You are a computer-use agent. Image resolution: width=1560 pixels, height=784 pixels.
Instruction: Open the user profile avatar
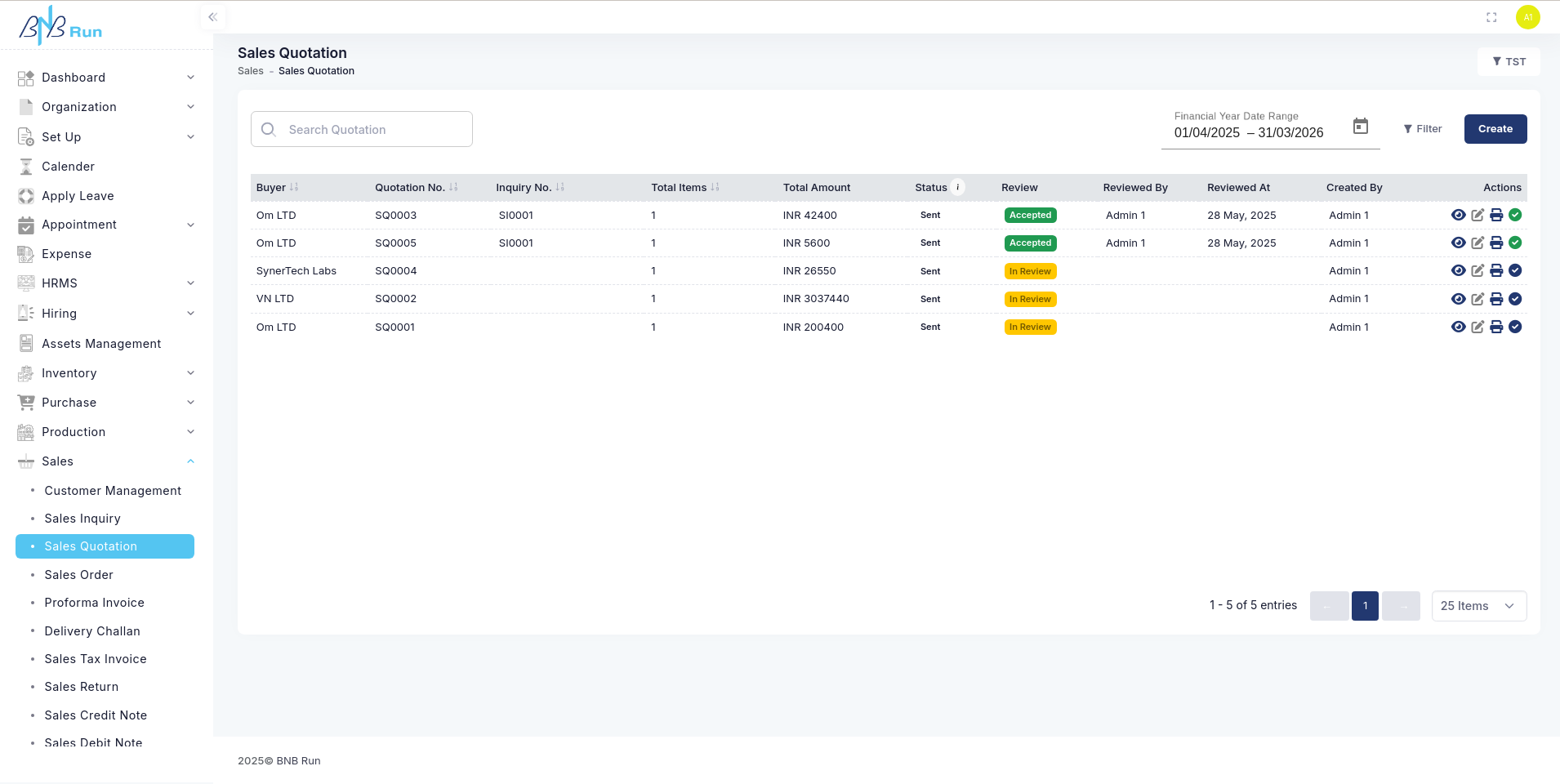coord(1527,17)
